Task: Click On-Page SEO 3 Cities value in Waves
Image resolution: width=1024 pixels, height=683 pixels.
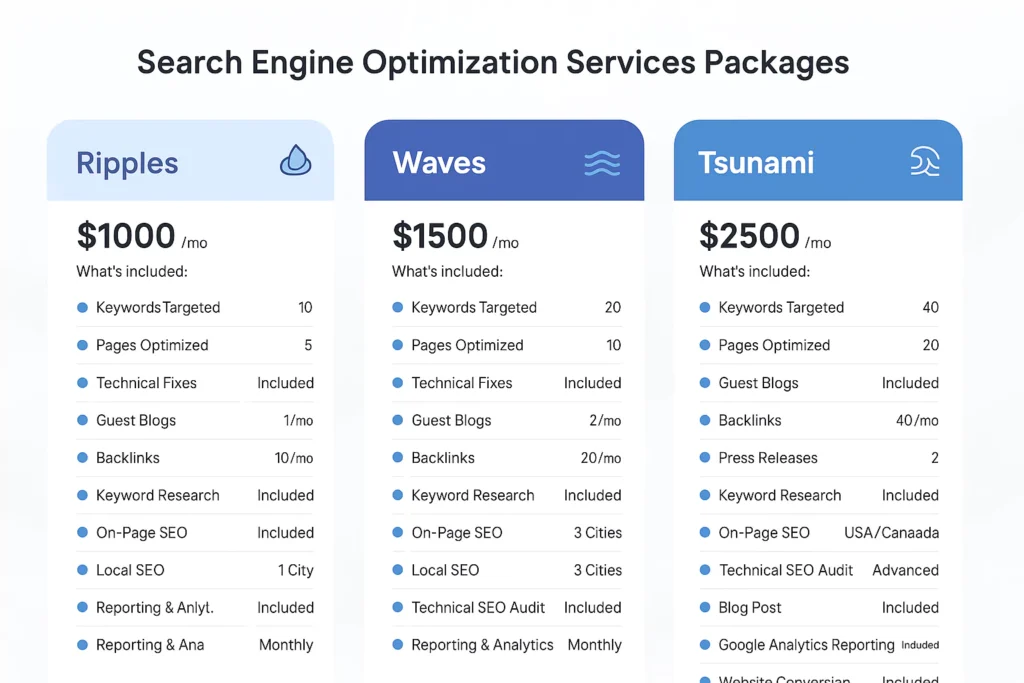Action: [598, 533]
